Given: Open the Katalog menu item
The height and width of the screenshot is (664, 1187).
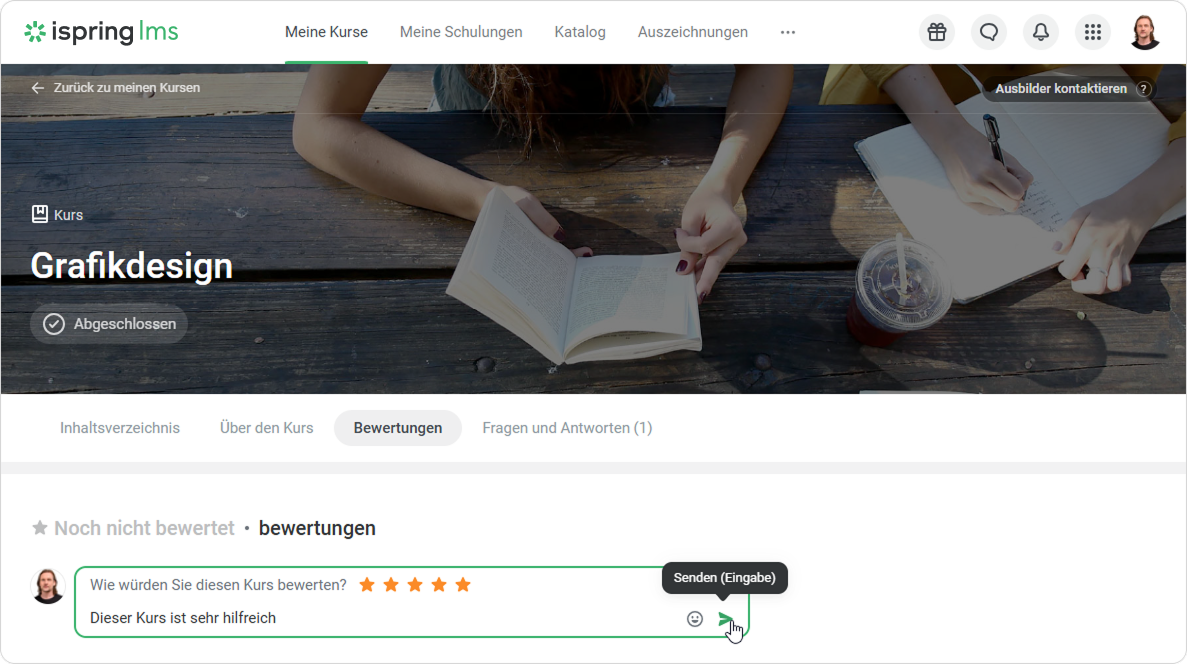Looking at the screenshot, I should pos(580,32).
